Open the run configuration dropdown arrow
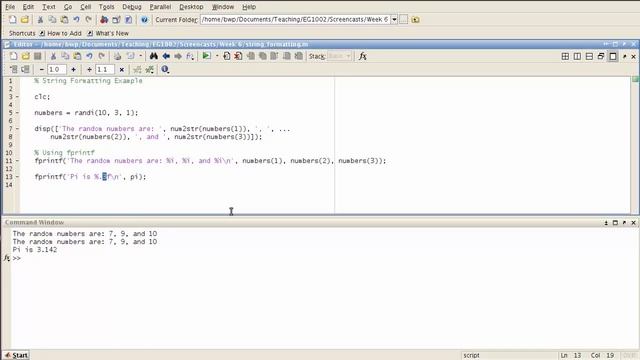The image size is (640, 360). click(x=217, y=56)
